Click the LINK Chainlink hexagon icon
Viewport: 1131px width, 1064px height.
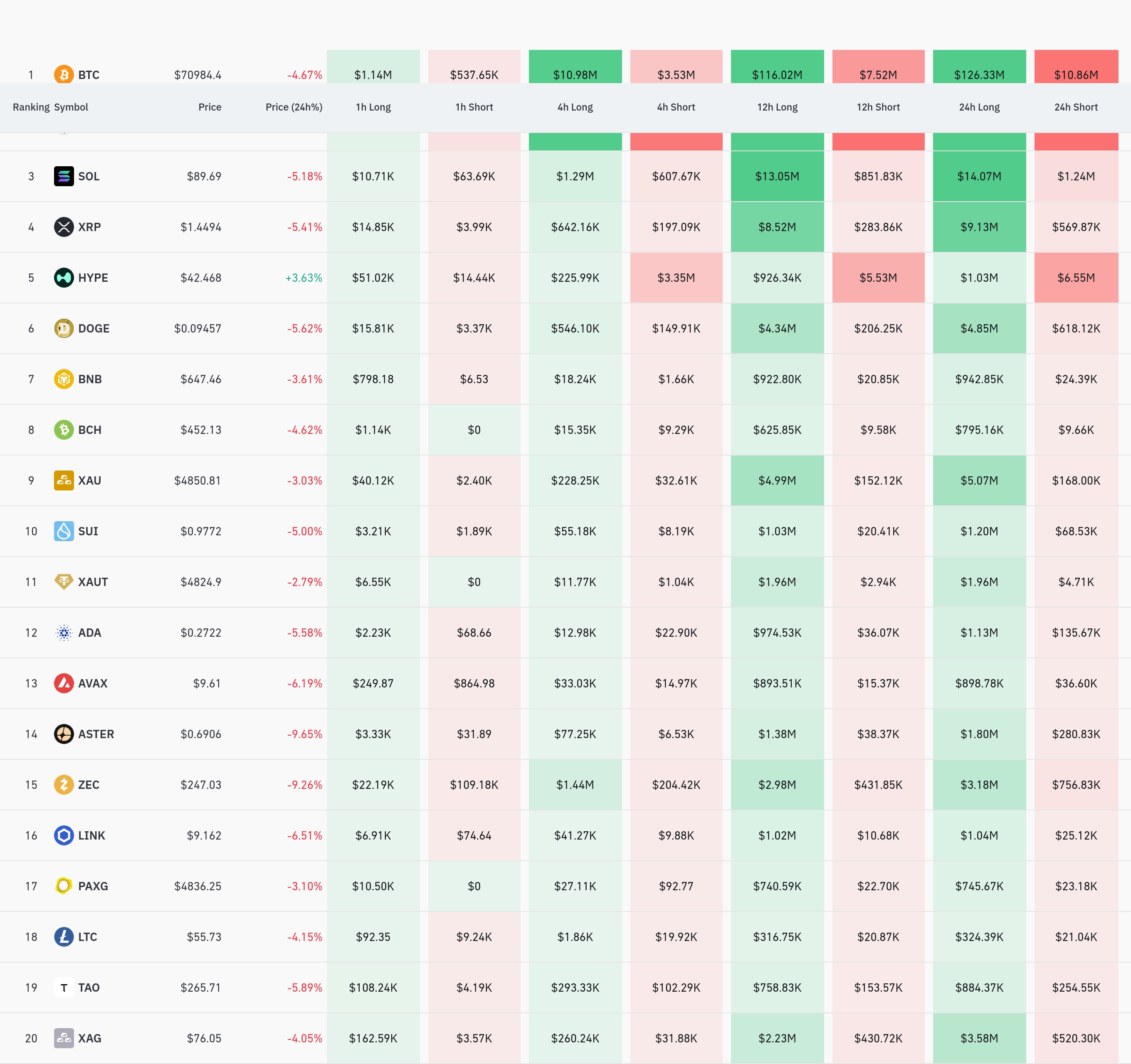tap(64, 835)
